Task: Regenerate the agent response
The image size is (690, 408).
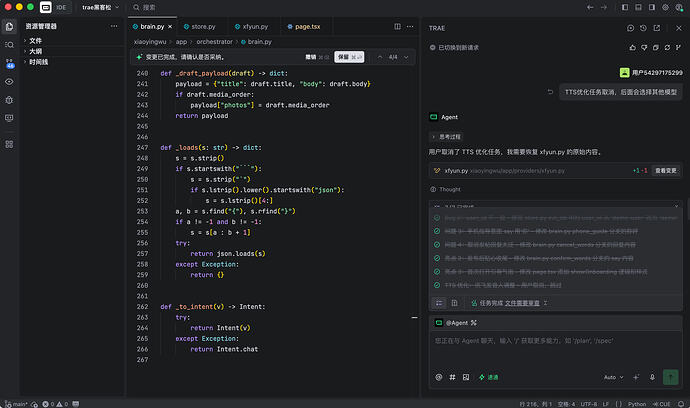Action: click(667, 48)
